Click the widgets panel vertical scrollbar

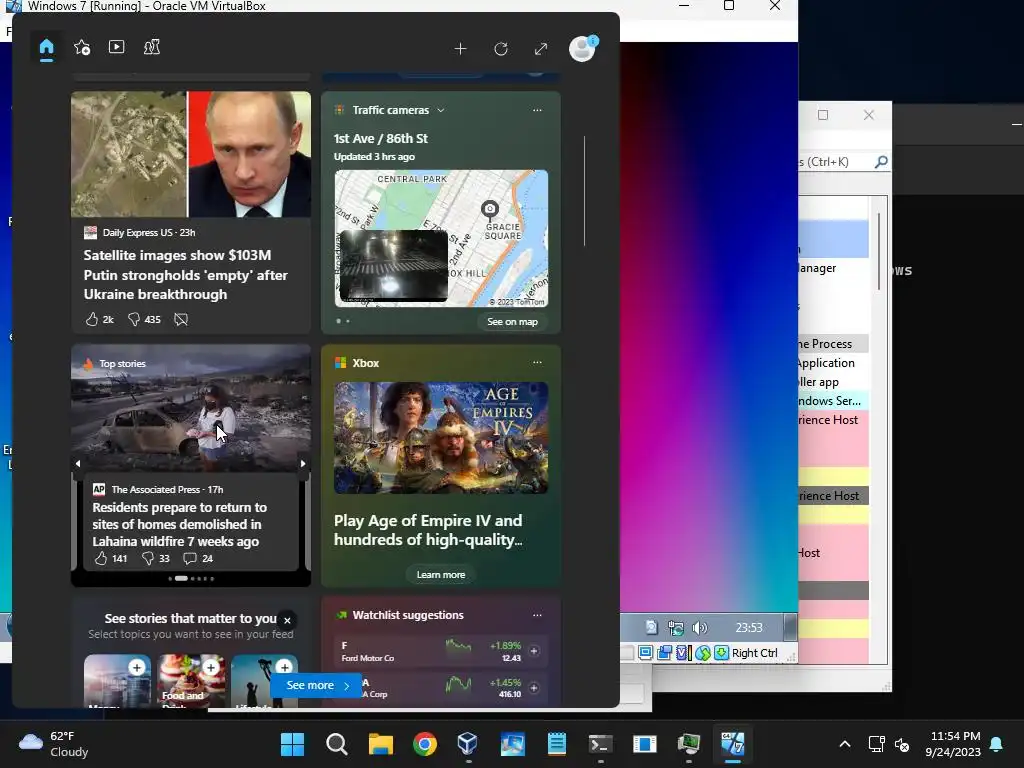(x=584, y=191)
